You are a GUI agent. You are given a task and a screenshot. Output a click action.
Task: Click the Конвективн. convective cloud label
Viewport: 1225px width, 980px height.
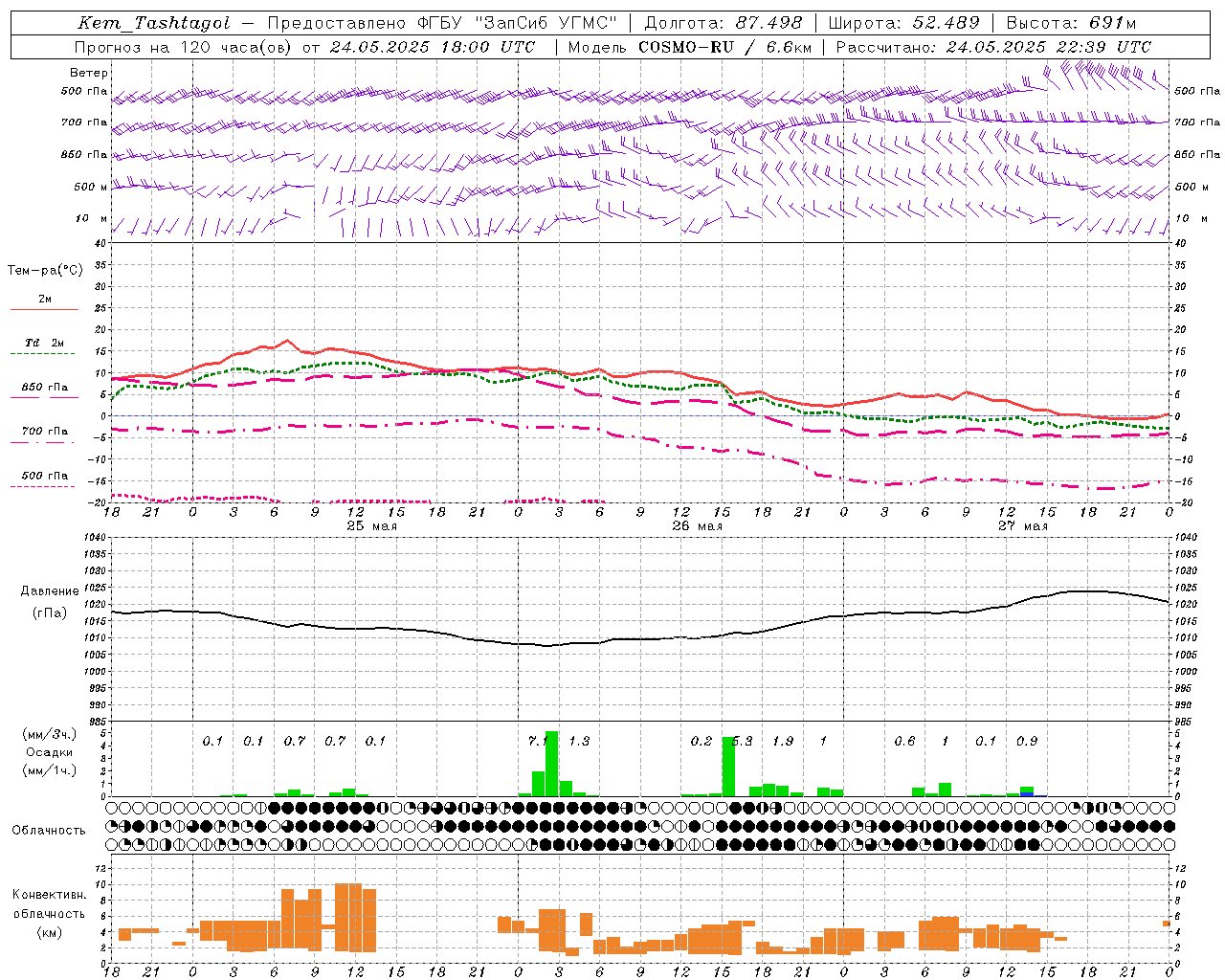49,895
